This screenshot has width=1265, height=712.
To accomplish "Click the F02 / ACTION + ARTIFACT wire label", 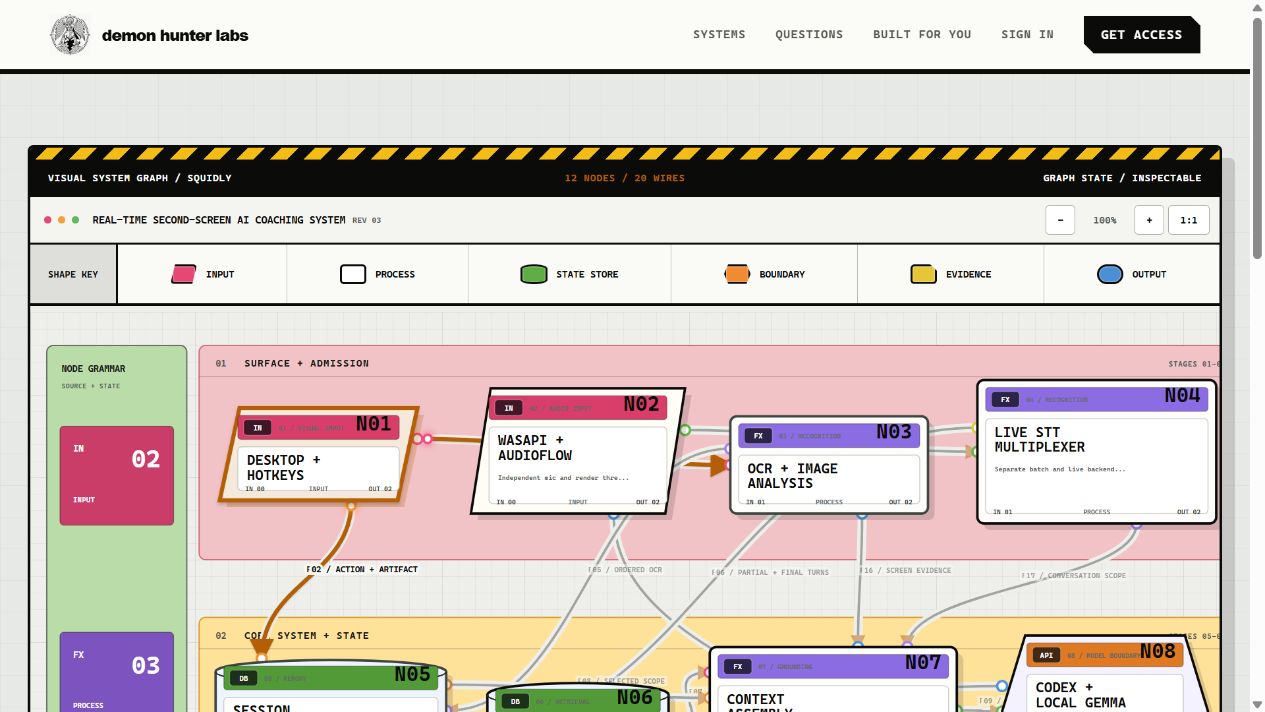I will point(362,569).
